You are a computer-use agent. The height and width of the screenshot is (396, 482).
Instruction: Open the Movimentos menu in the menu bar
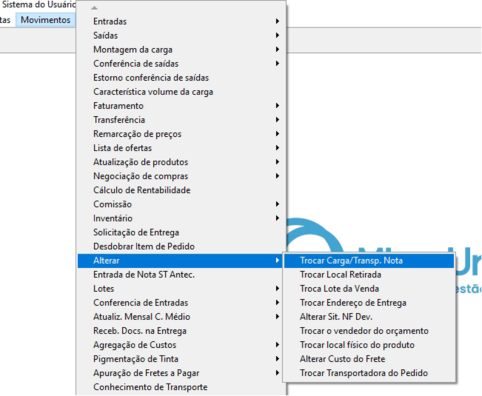pos(45,20)
